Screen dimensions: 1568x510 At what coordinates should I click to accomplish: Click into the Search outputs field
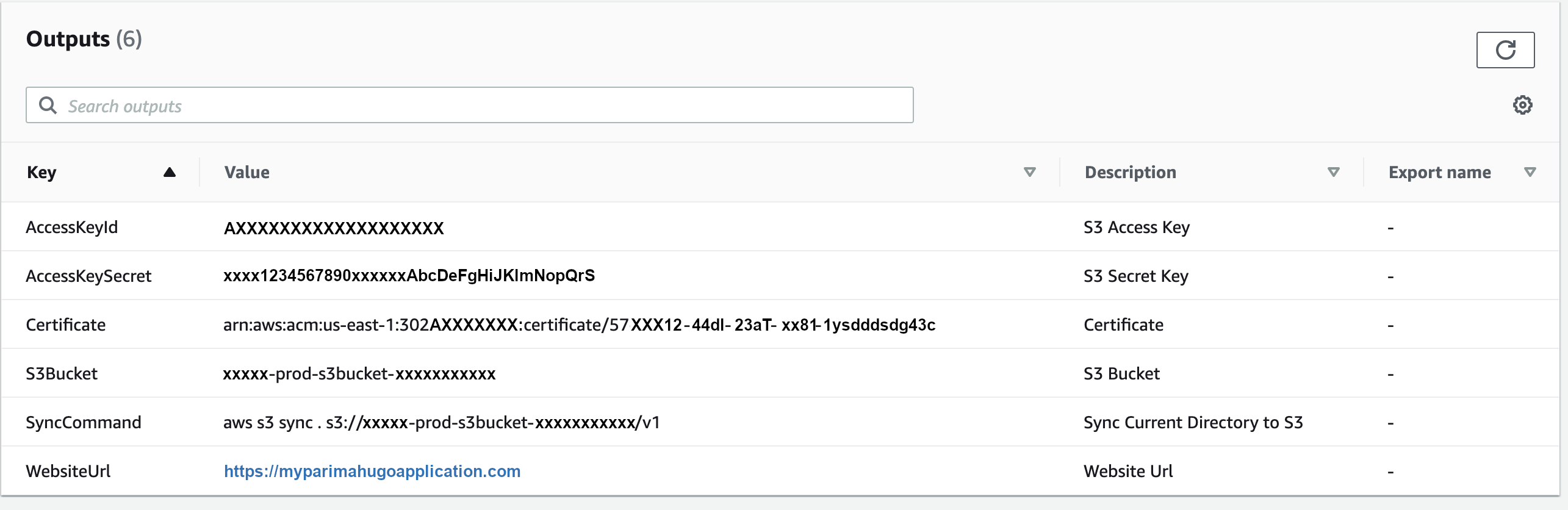click(427, 105)
